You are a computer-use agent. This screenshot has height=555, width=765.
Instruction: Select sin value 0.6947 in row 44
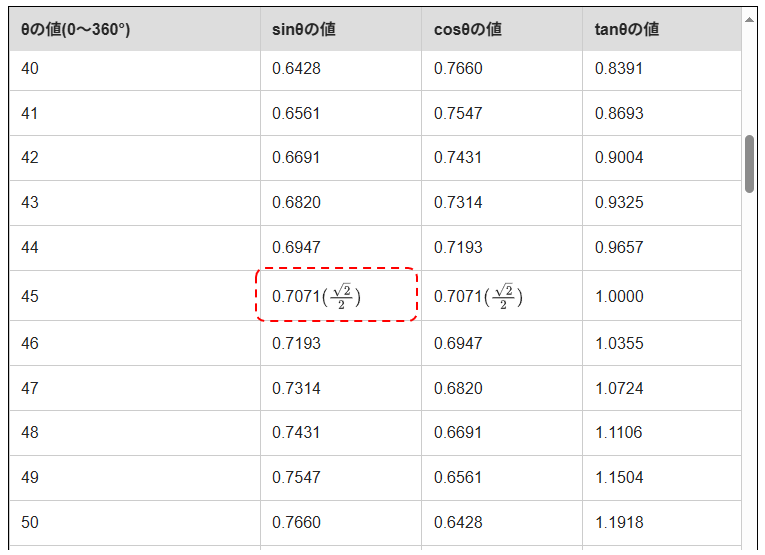click(x=296, y=248)
